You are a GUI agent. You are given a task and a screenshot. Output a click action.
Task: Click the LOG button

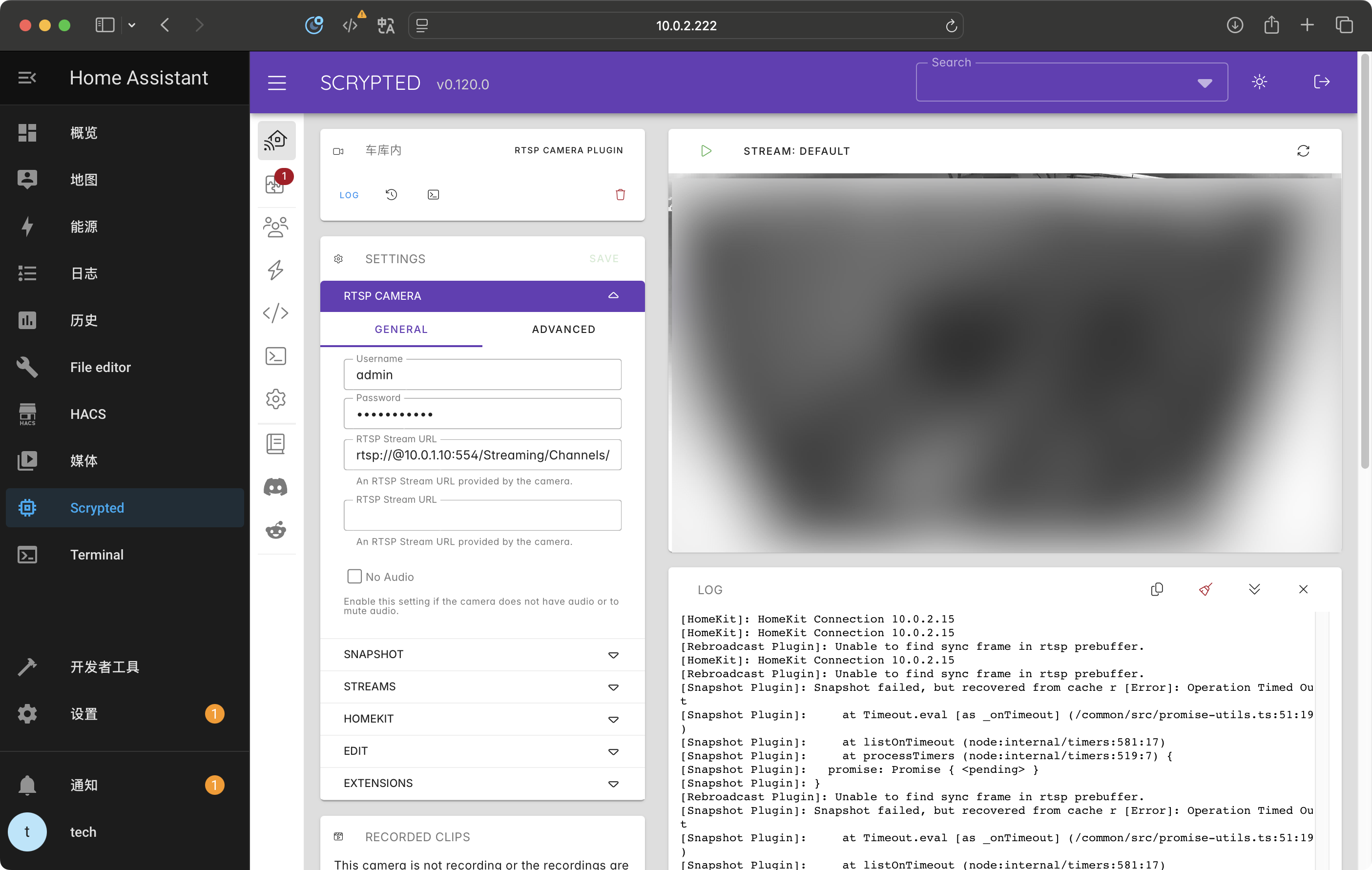tap(349, 195)
